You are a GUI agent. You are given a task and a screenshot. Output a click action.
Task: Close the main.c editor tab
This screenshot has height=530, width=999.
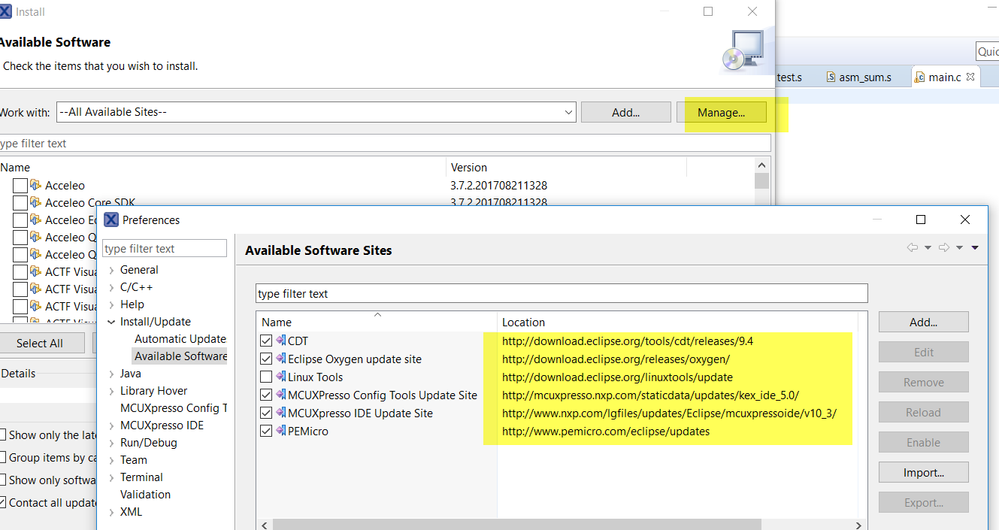point(970,77)
